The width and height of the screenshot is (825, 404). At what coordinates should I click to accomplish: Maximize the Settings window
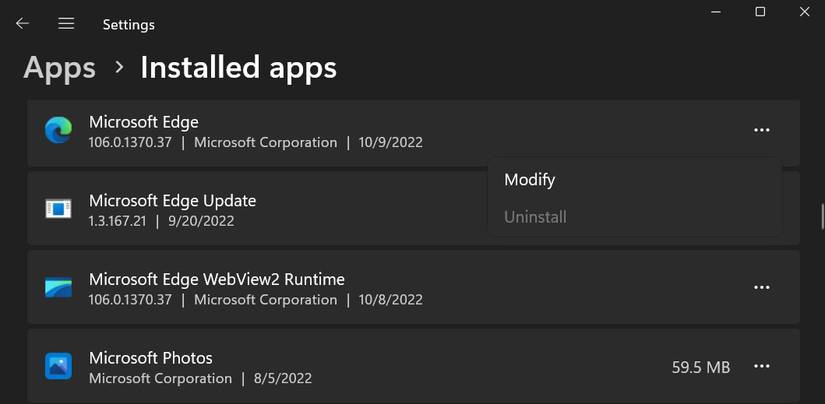click(760, 12)
